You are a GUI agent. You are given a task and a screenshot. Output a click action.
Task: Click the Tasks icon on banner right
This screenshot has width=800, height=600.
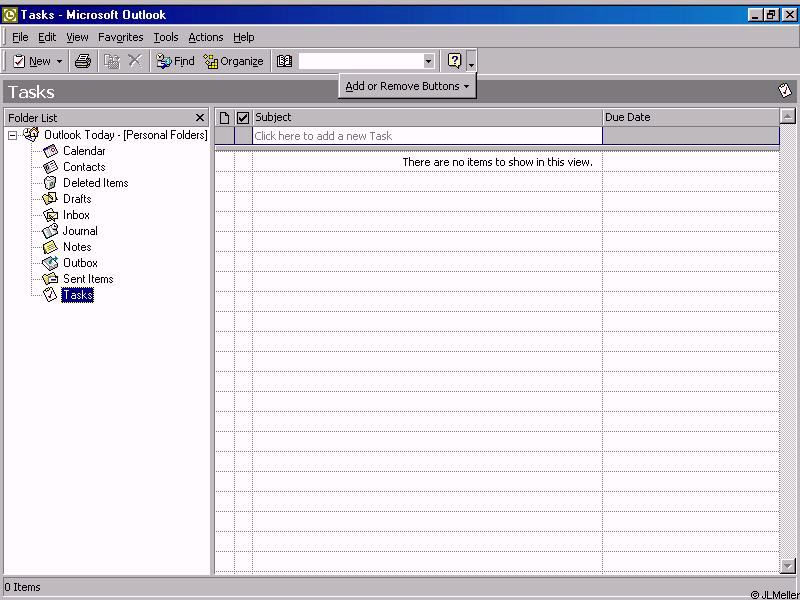click(785, 91)
